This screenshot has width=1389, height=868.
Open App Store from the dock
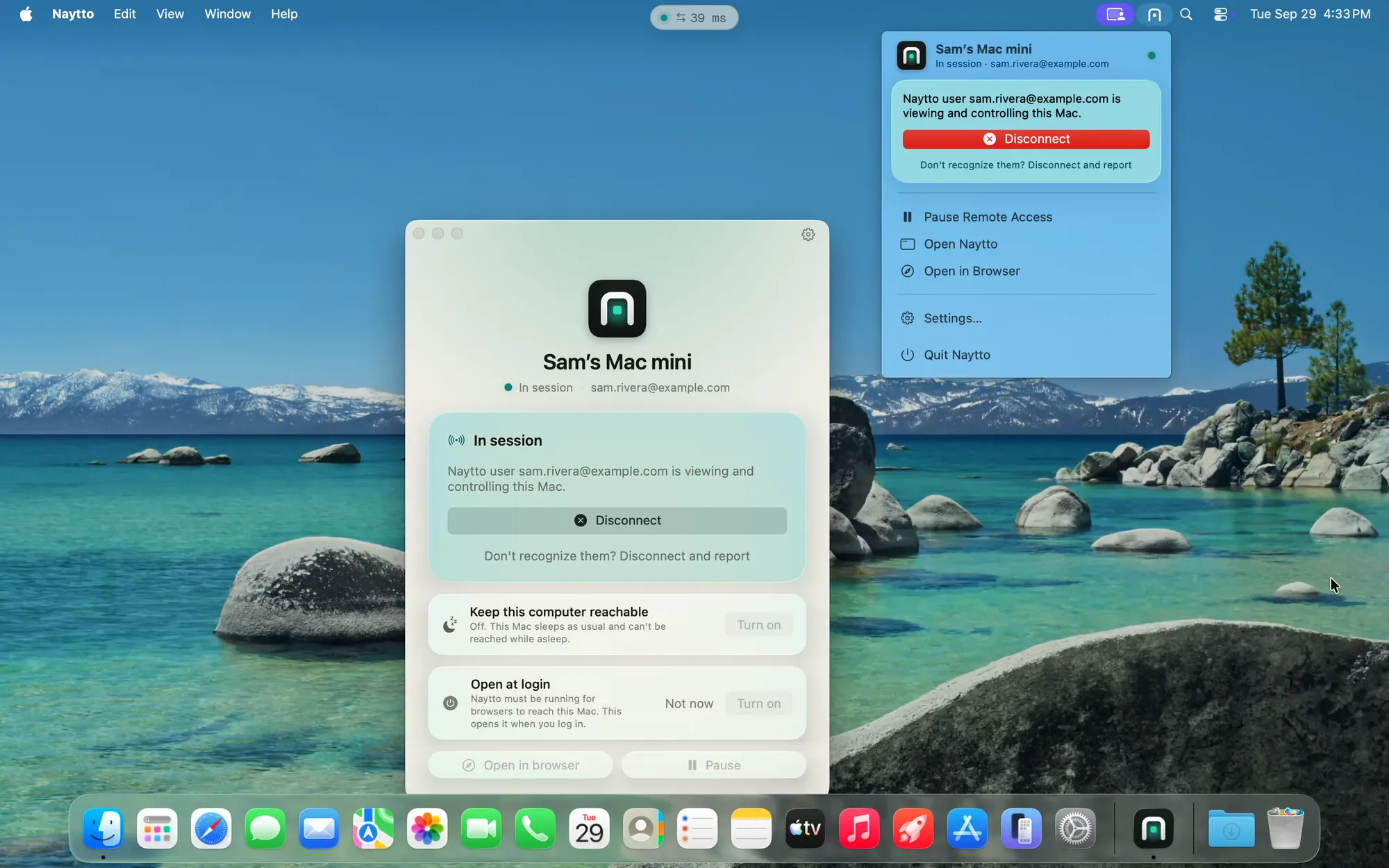tap(967, 828)
